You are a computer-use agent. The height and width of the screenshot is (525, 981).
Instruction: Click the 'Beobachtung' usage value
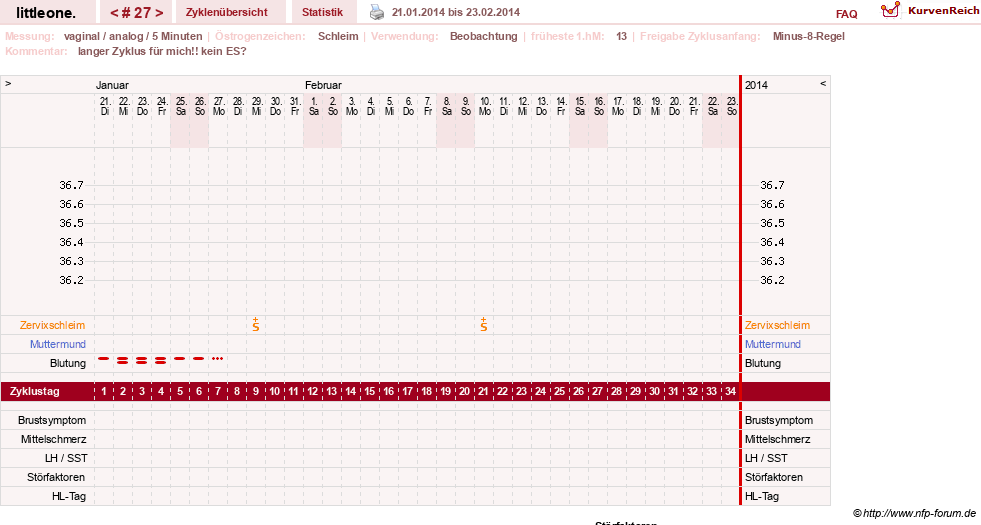point(484,36)
